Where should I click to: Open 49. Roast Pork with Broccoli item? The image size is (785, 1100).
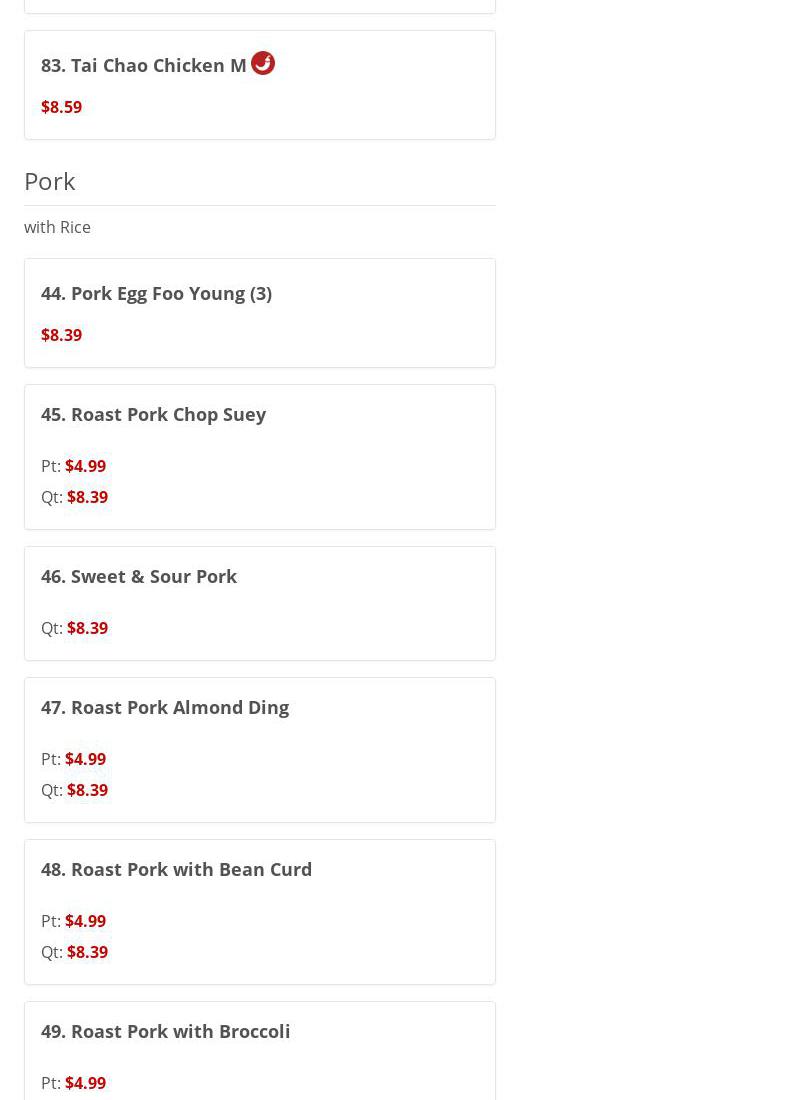coord(165,1031)
